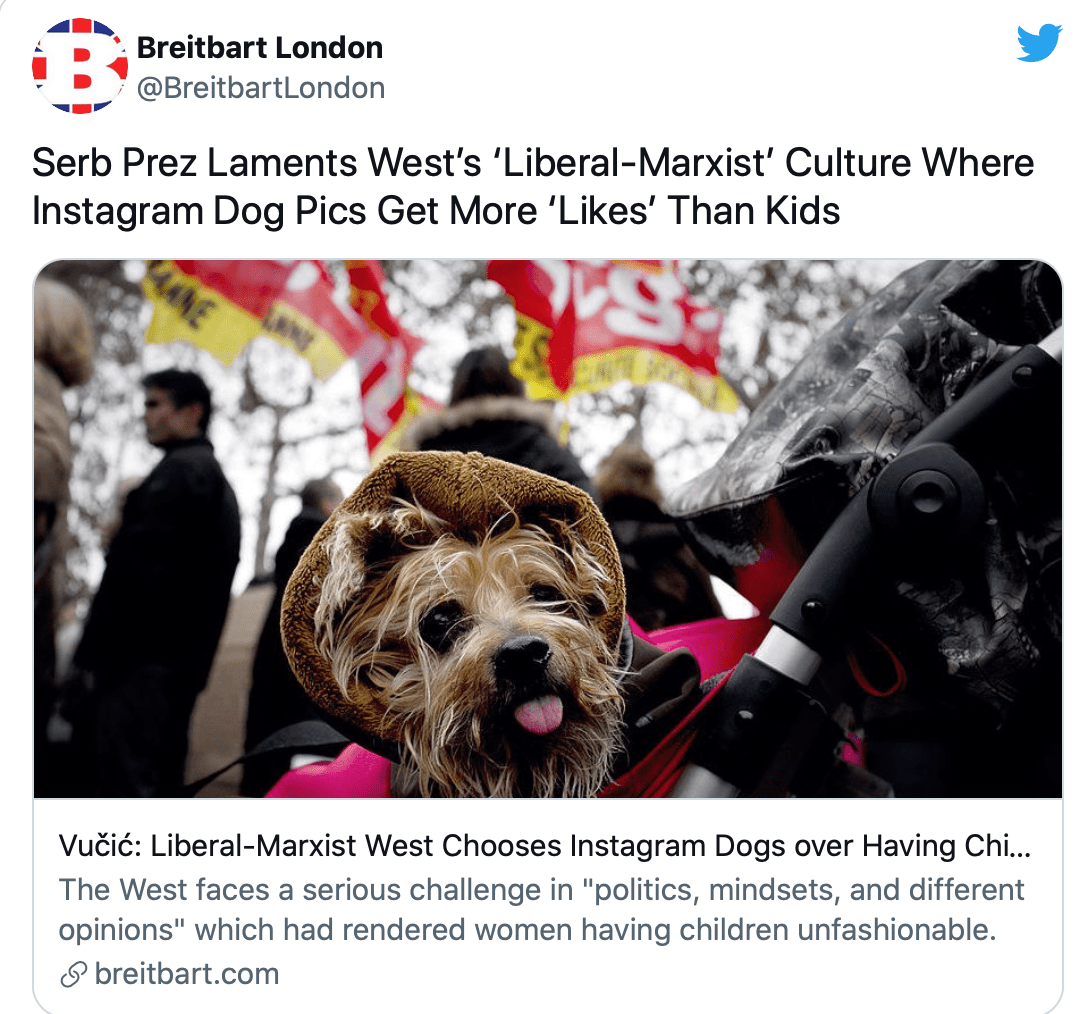Select the Breitbart London display name
1088x1014 pixels.
click(260, 48)
